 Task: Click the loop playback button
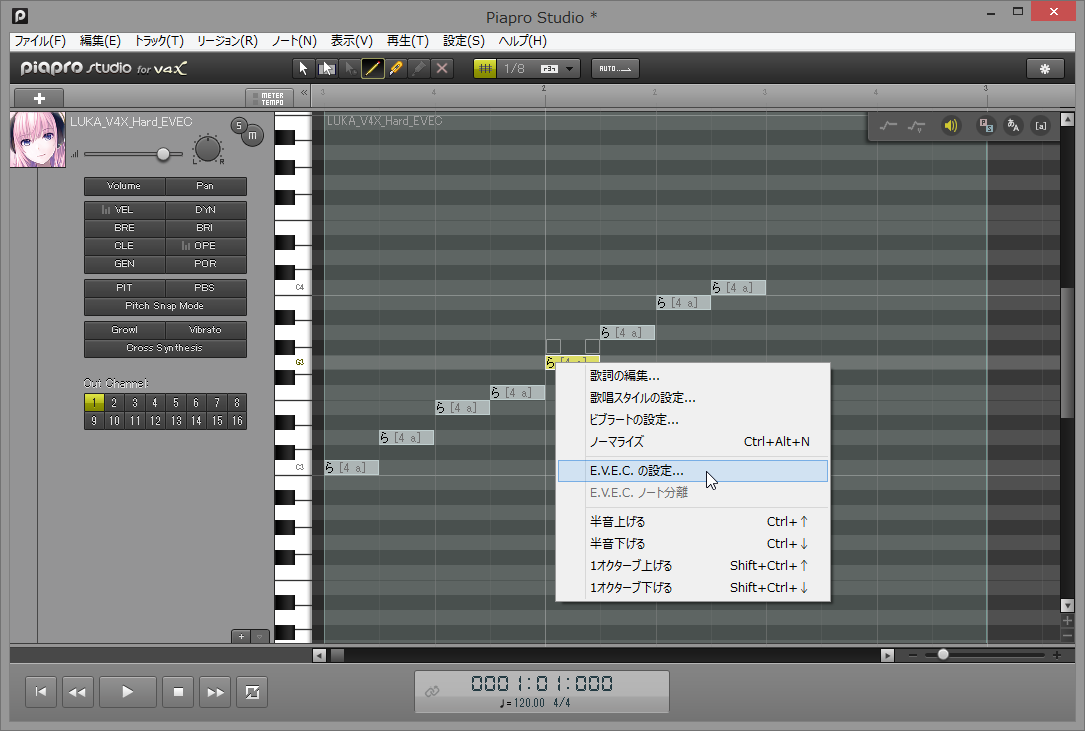point(253,692)
